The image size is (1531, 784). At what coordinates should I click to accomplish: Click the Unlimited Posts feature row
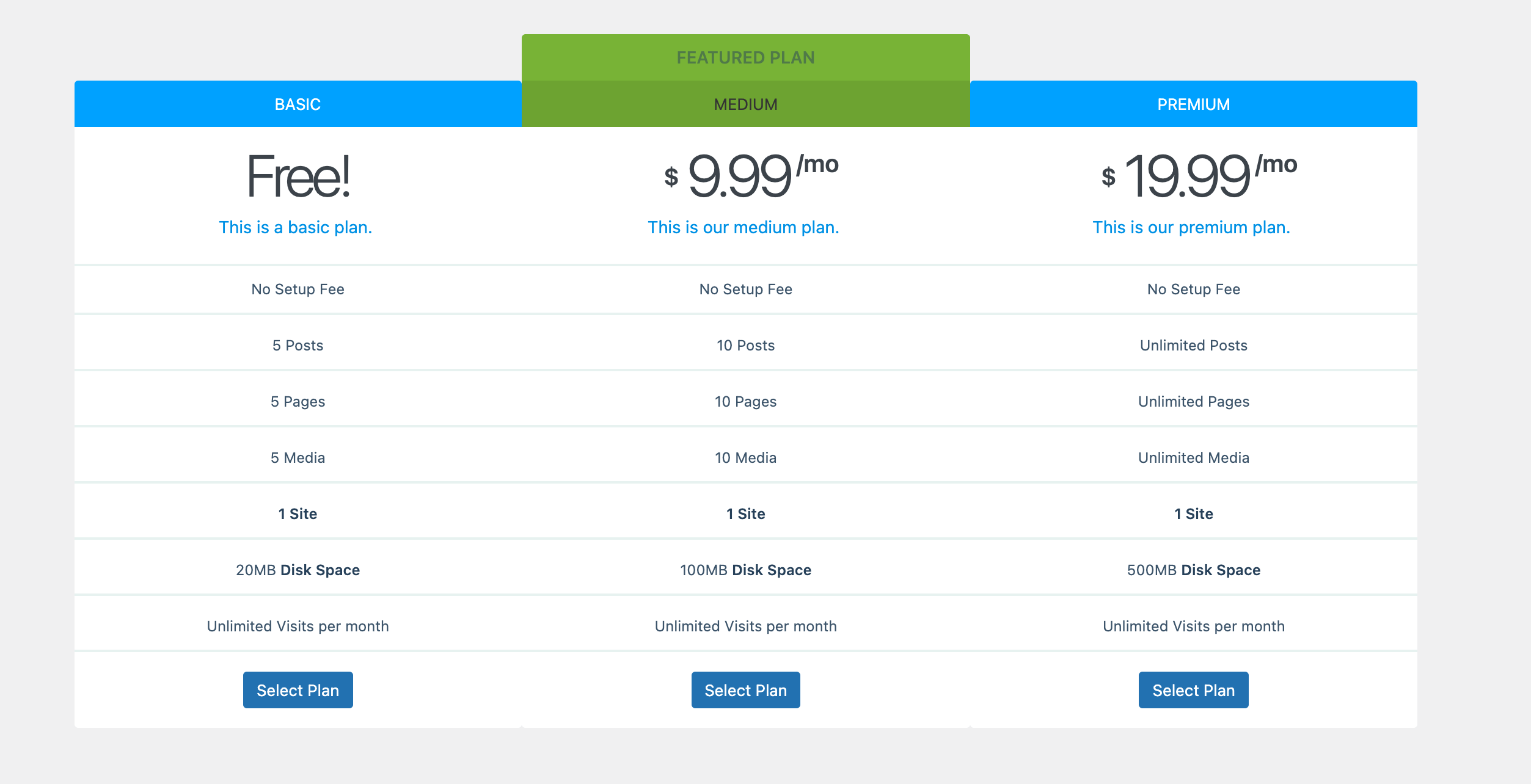click(x=1194, y=345)
